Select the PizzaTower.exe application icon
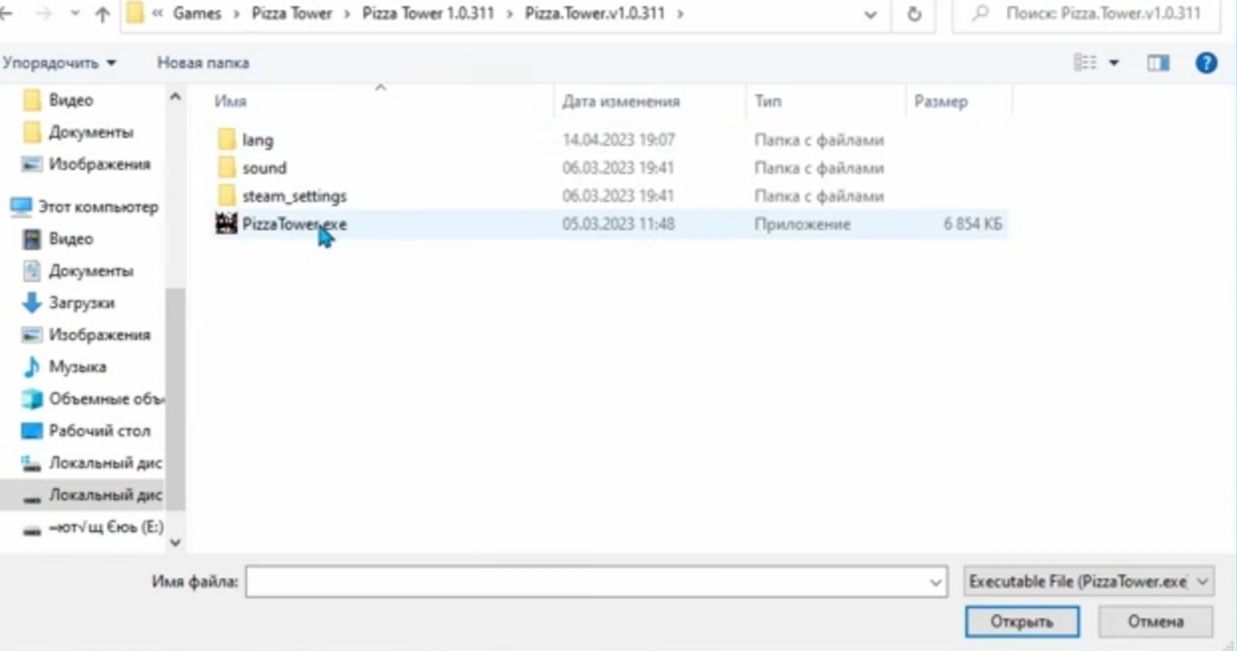 pyautogui.click(x=227, y=224)
